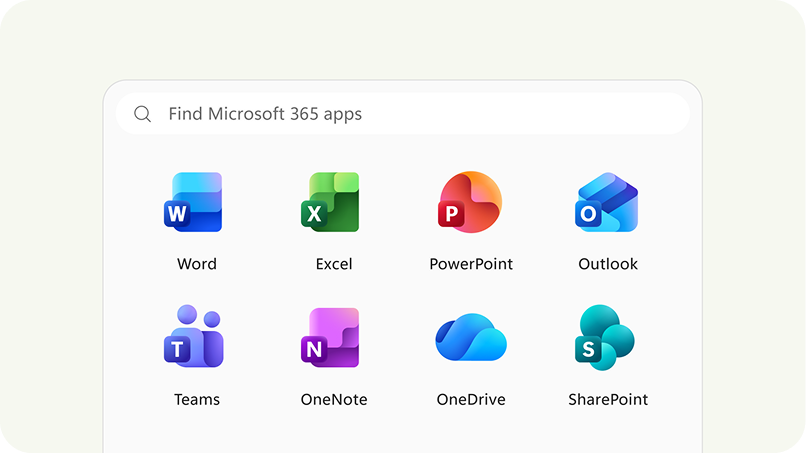Launch the Teams app icon
The height and width of the screenshot is (453, 806).
[193, 336]
